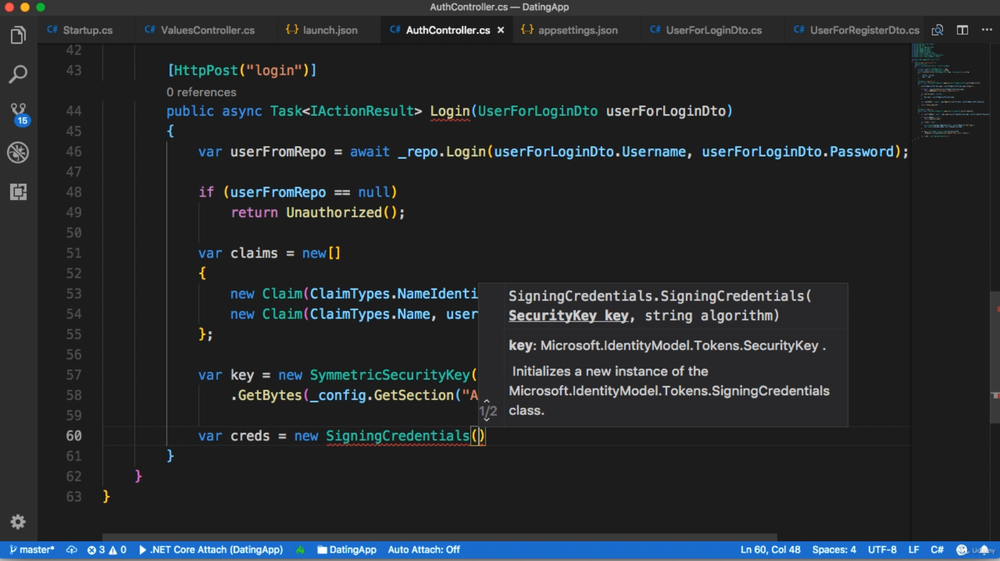This screenshot has height=561, width=1000.
Task: Open the UTF-8 encoding selector
Action: pos(882,550)
